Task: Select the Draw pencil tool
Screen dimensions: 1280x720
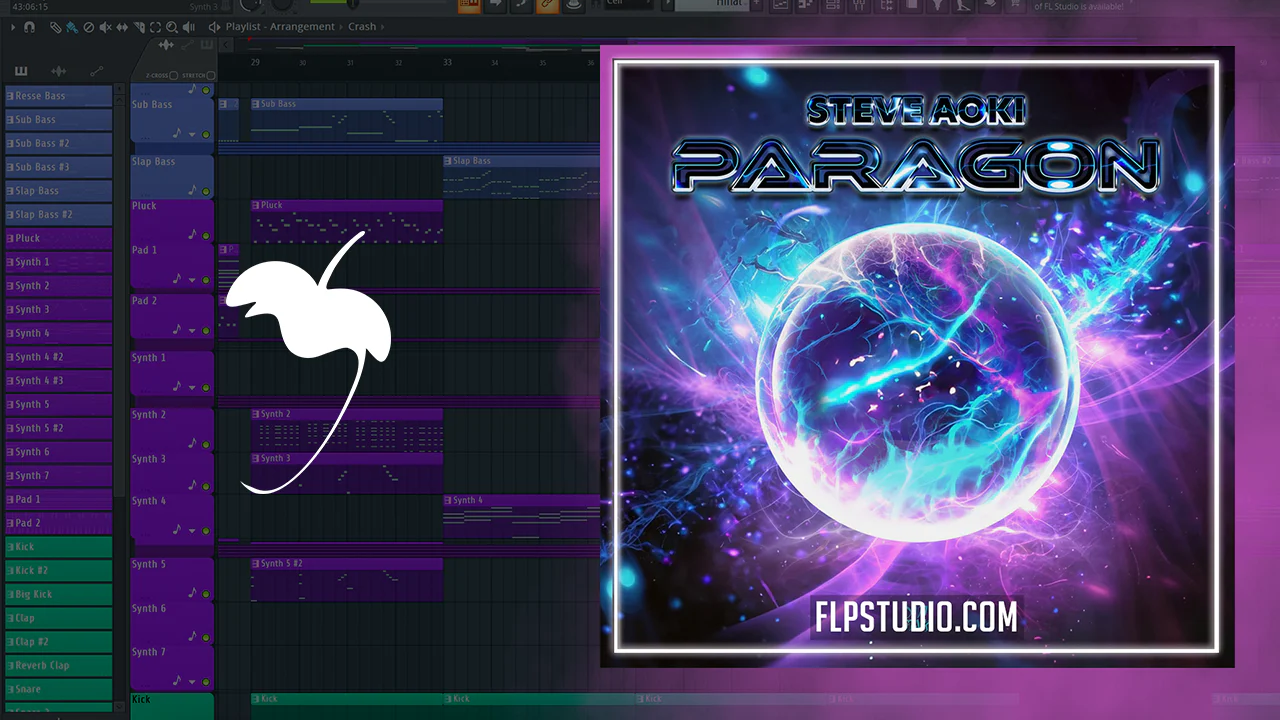Action: click(x=57, y=27)
